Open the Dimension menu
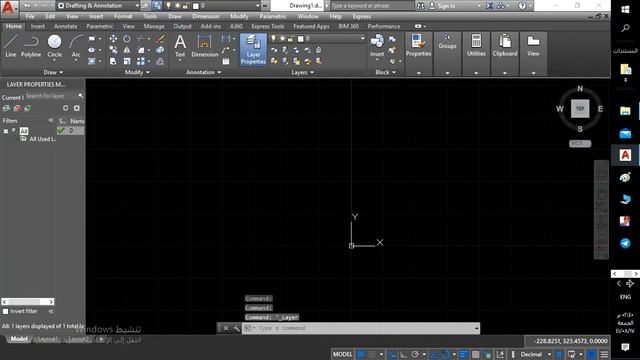Screen dimensions: 640x360 coord(205,16)
